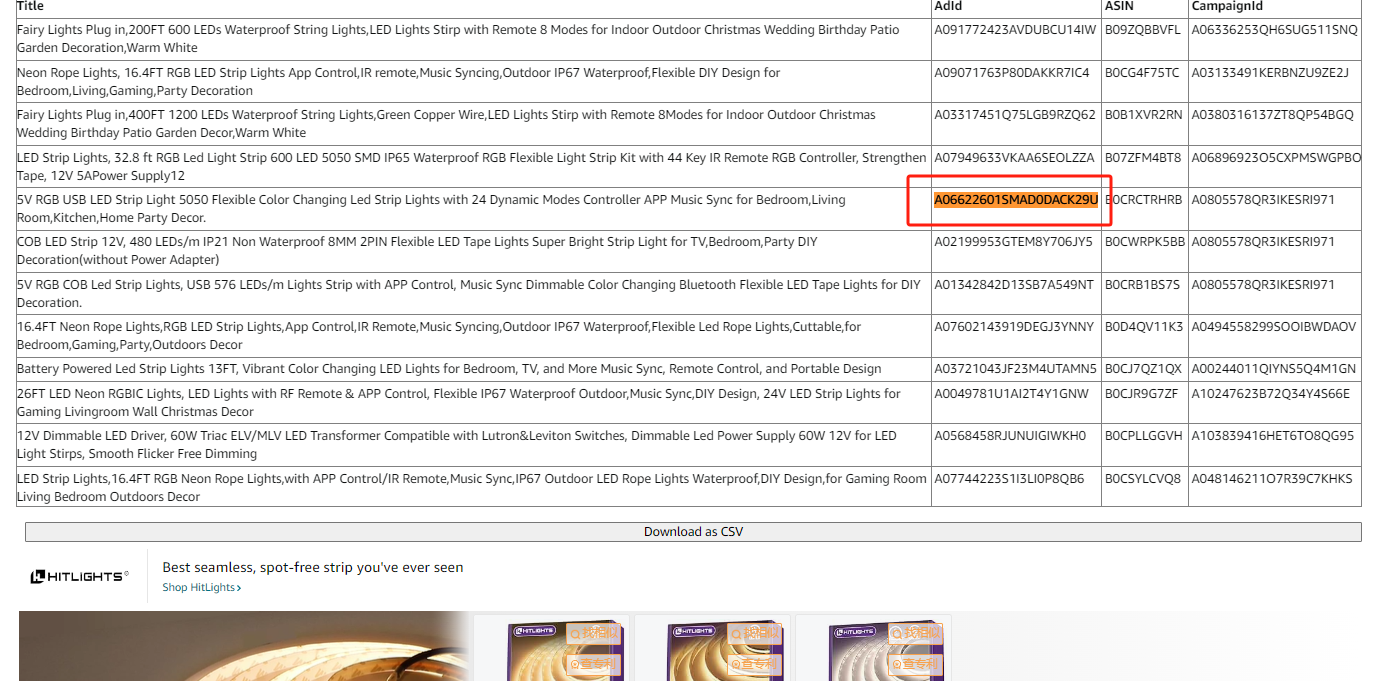Click the LED strip banner image
Viewport: 1391px width, 681px height.
click(x=240, y=647)
